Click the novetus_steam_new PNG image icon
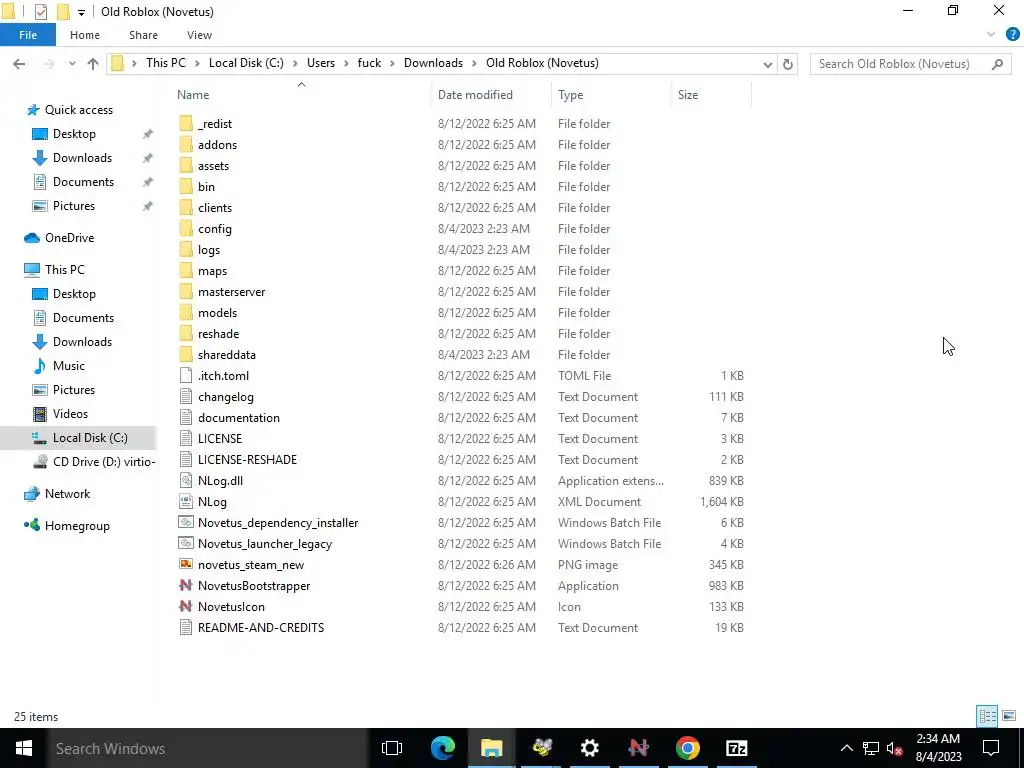 click(186, 565)
